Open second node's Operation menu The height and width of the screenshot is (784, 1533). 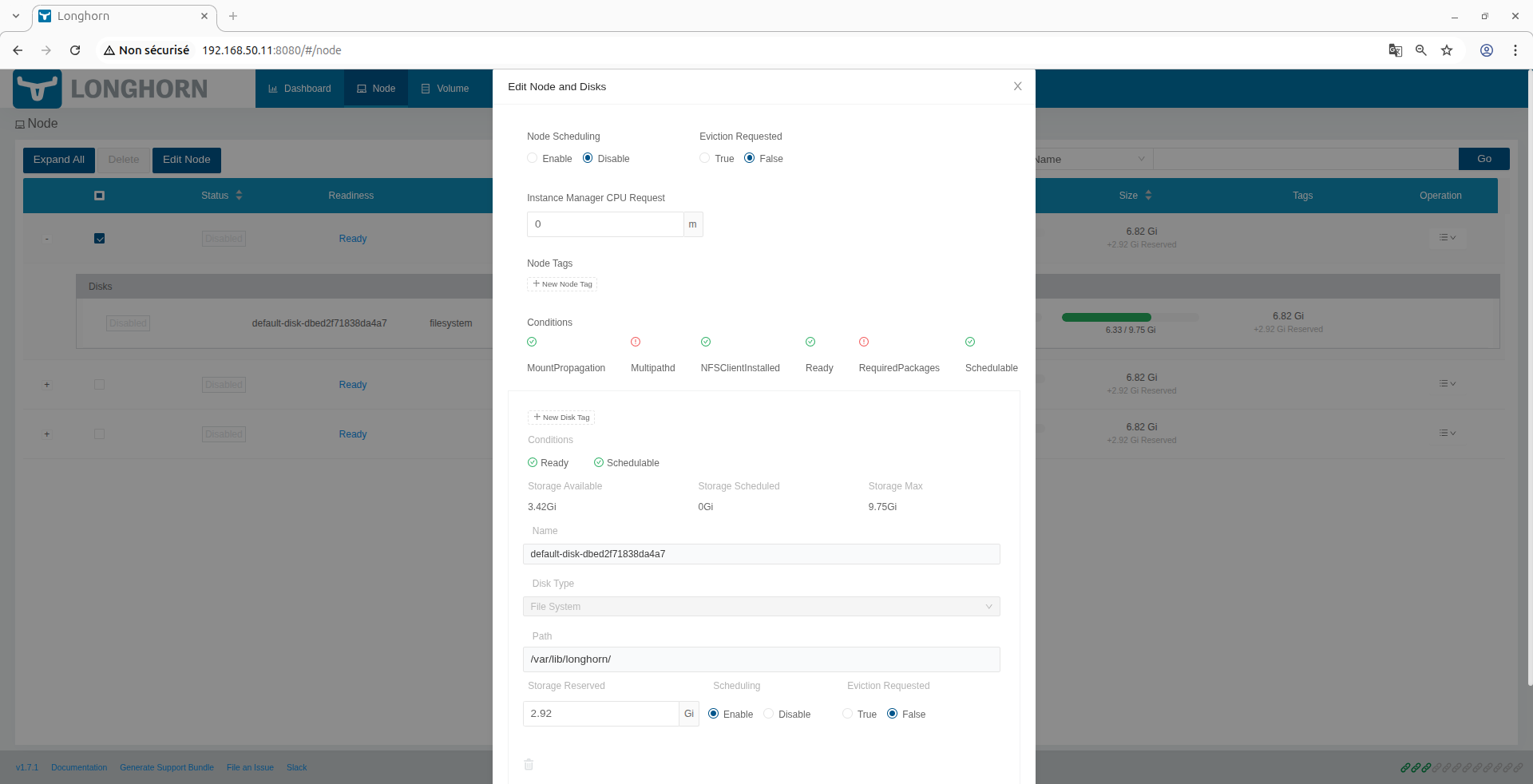point(1448,384)
